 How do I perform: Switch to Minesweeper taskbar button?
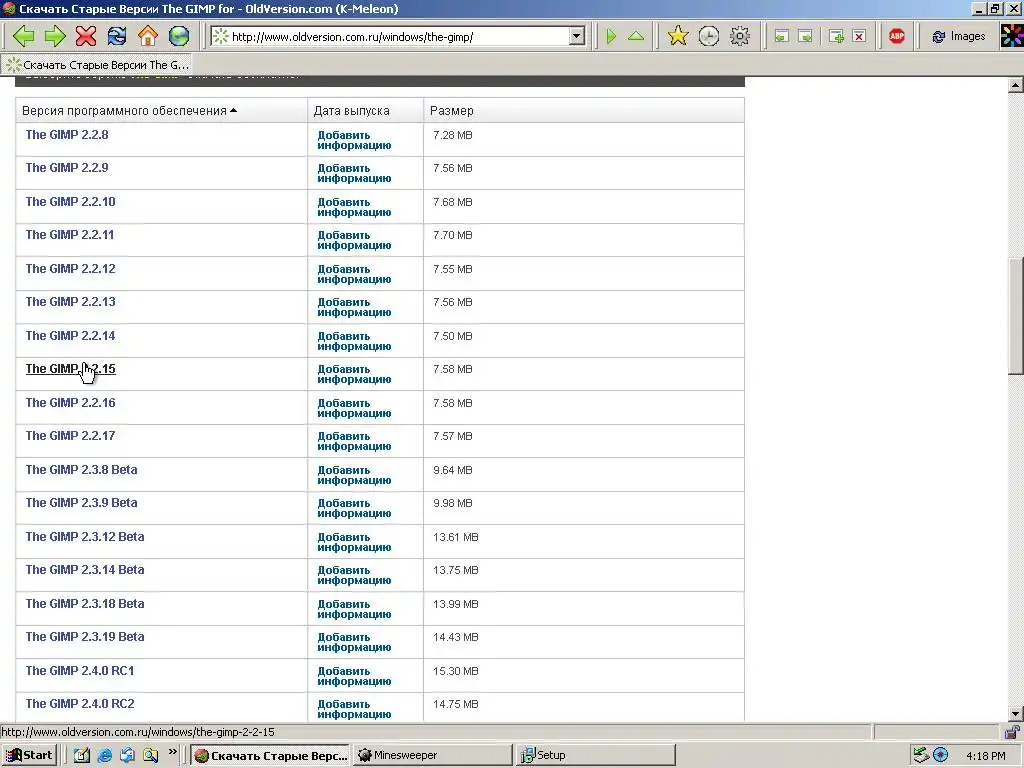coord(433,756)
